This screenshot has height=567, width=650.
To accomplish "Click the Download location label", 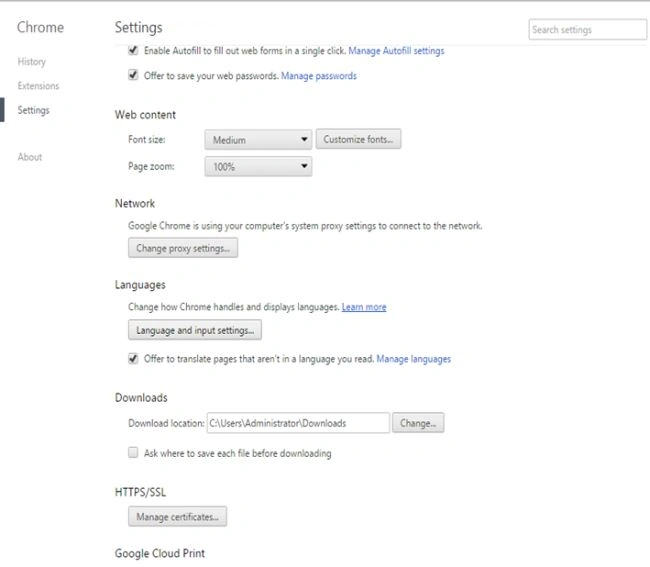I will [166, 423].
